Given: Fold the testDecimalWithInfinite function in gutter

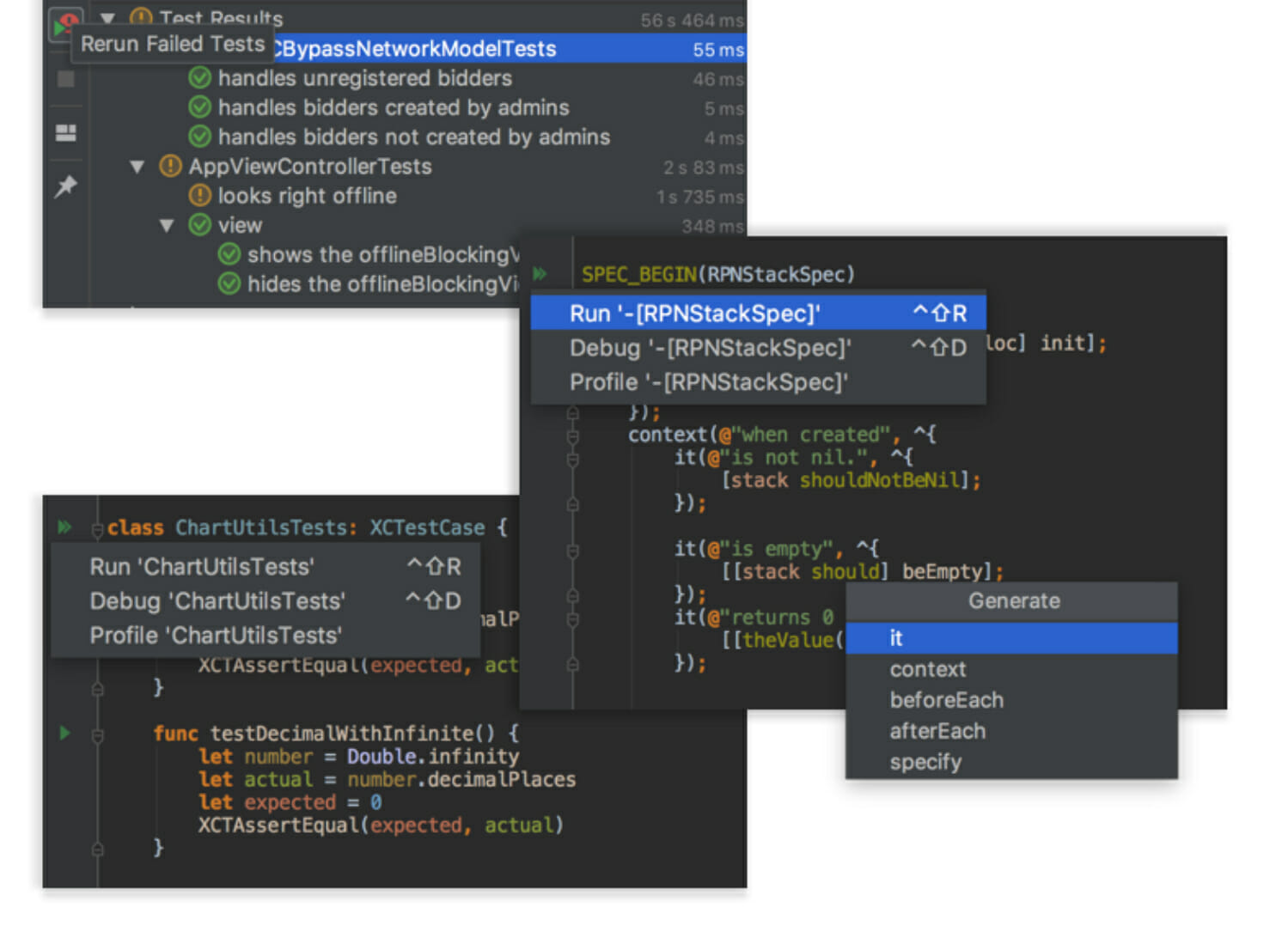Looking at the screenshot, I should click(x=98, y=735).
